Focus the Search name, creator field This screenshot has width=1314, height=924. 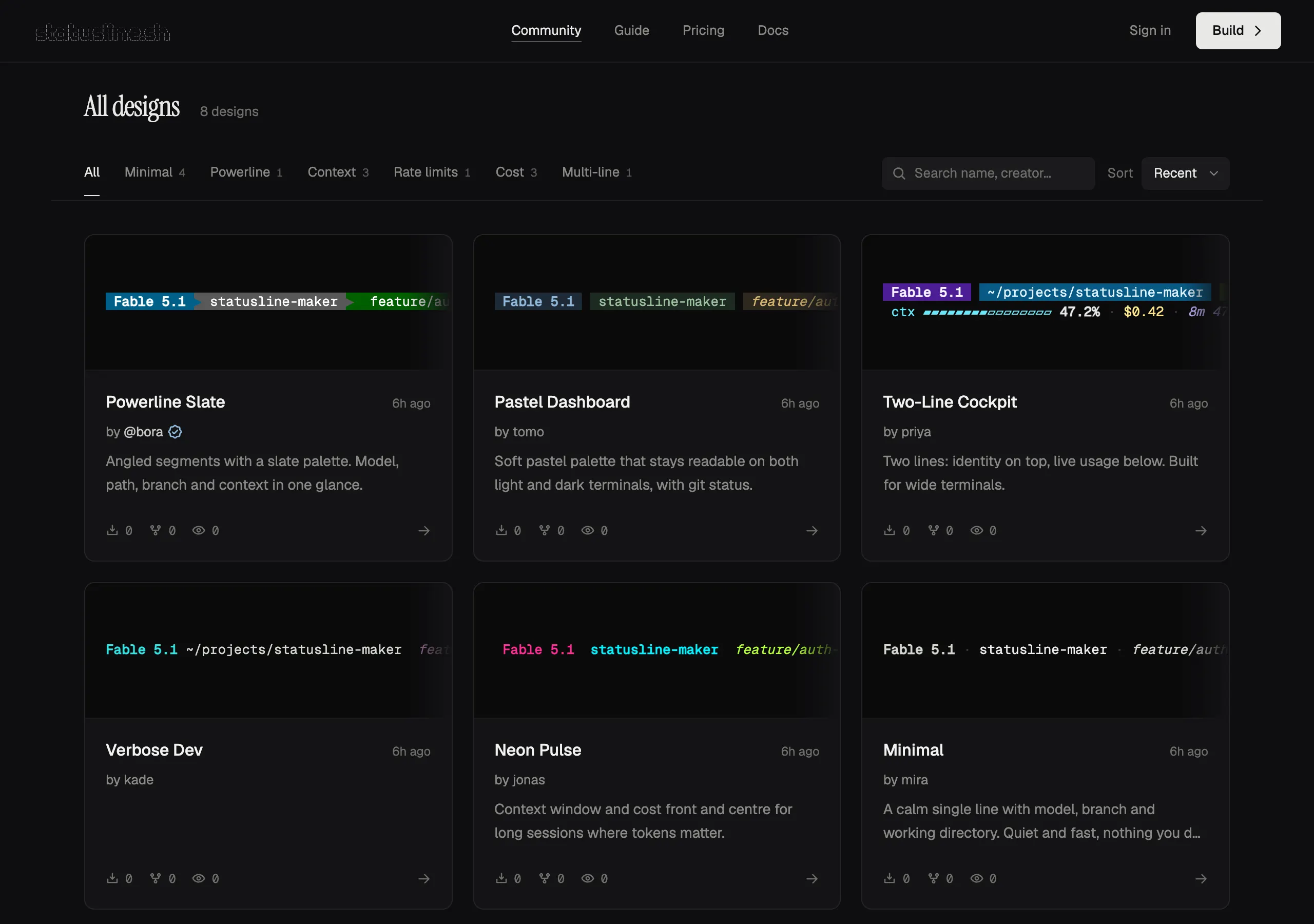click(x=988, y=174)
